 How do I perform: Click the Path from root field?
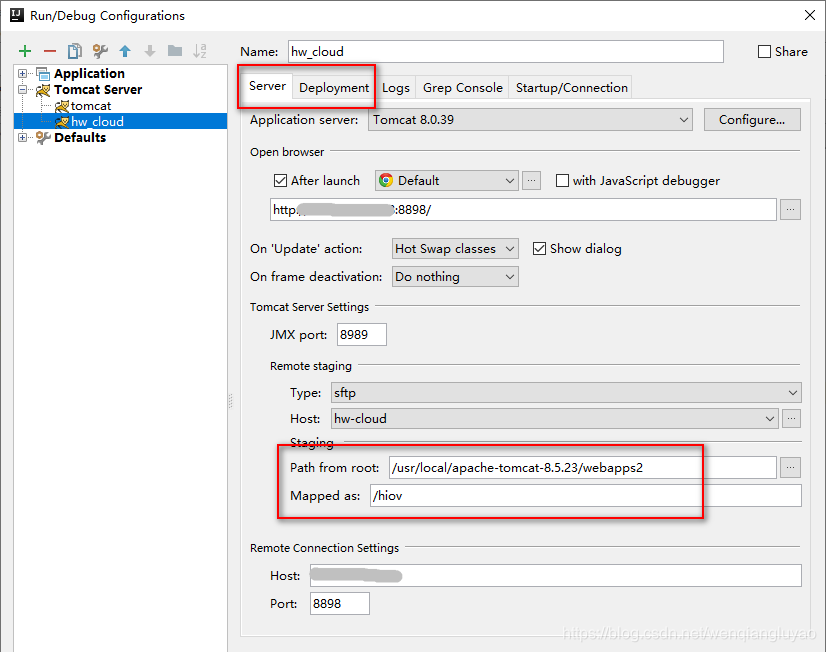[x=583, y=468]
